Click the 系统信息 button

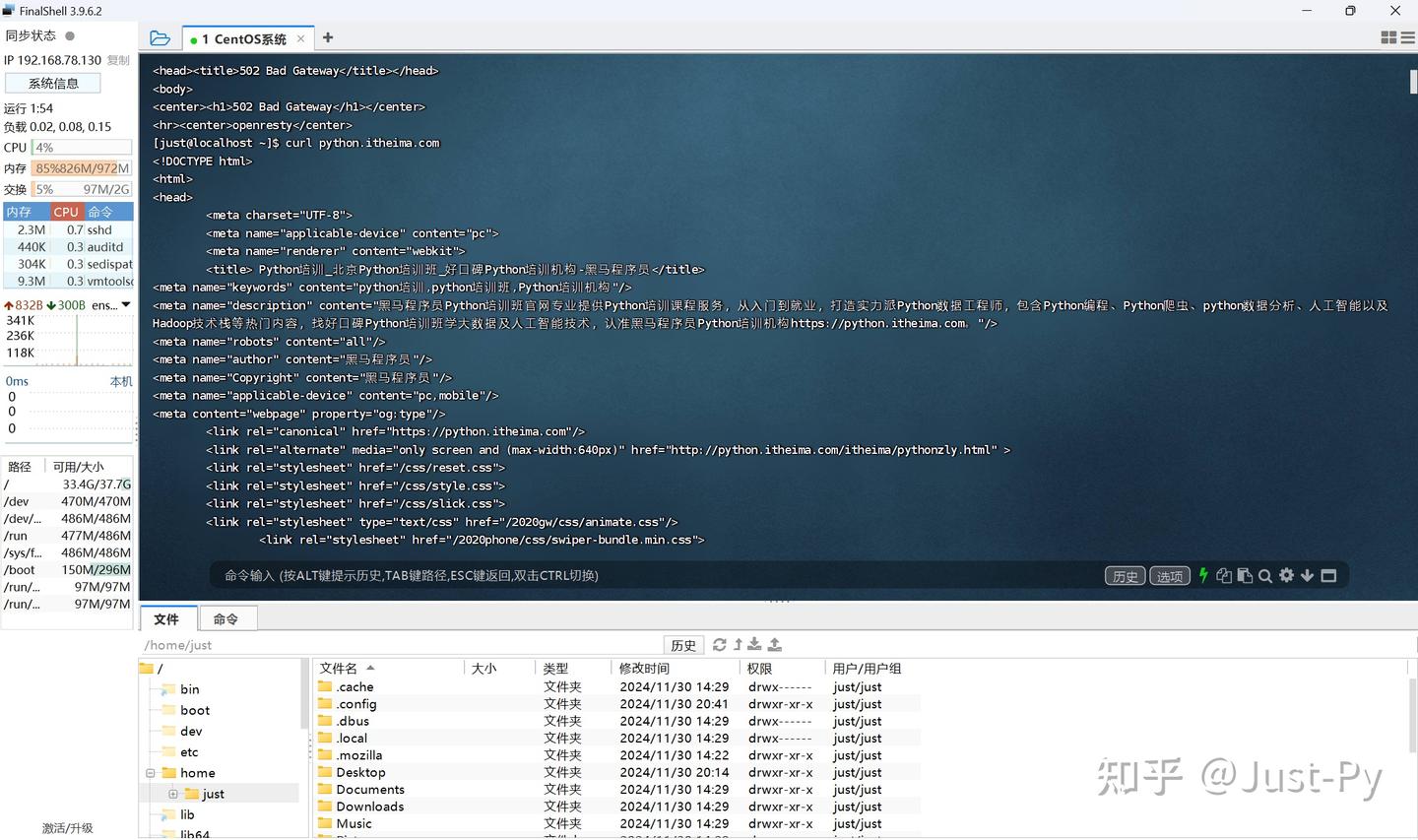(53, 84)
